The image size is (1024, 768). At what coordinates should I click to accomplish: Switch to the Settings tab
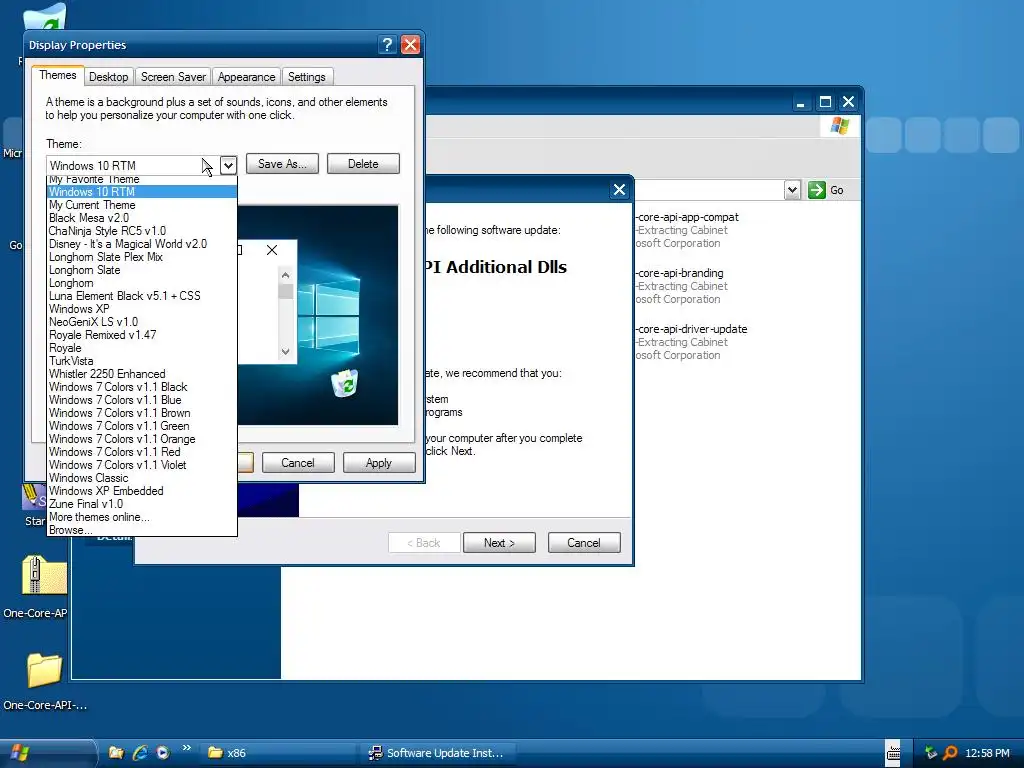click(307, 77)
